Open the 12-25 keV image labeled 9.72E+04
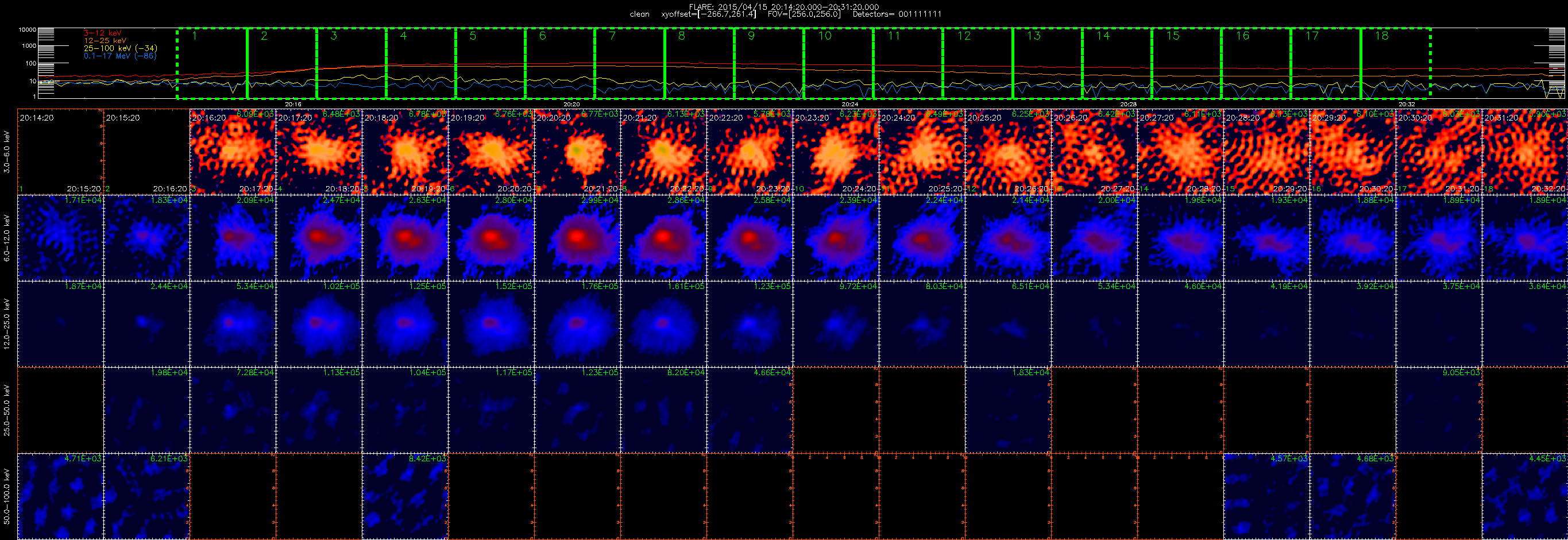This screenshot has height=540, width=1568. coord(836,324)
